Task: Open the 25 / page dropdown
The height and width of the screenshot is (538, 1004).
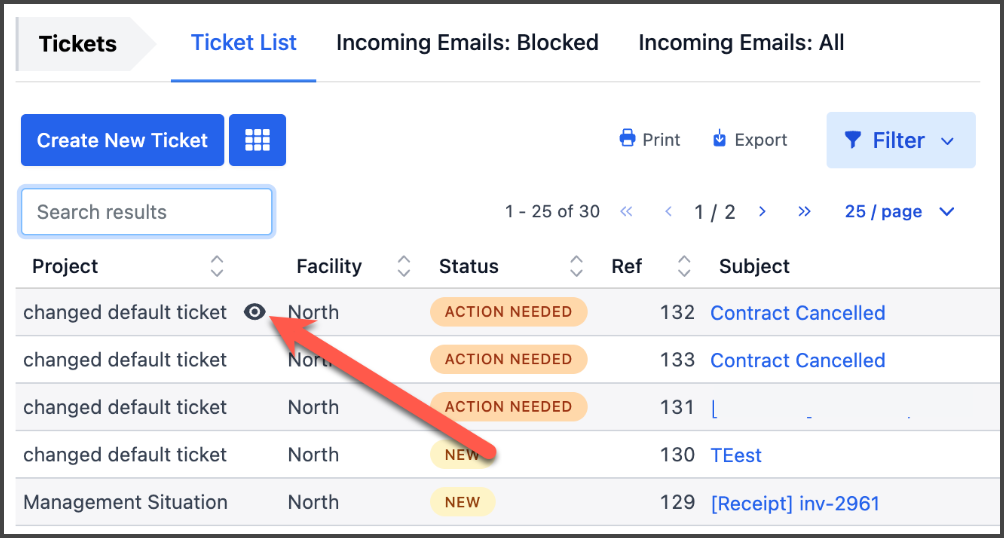Action: tap(900, 211)
